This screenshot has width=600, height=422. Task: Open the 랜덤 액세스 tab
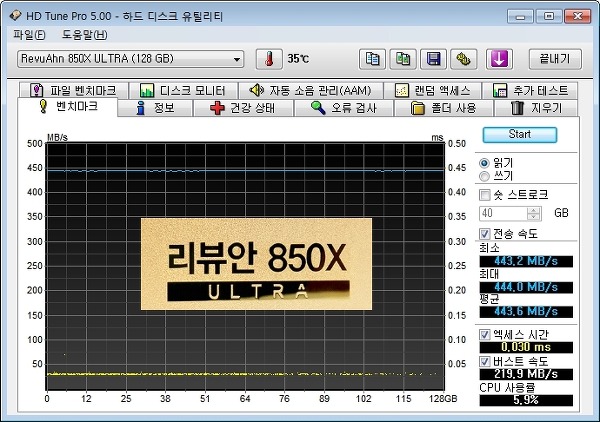pyautogui.click(x=432, y=90)
